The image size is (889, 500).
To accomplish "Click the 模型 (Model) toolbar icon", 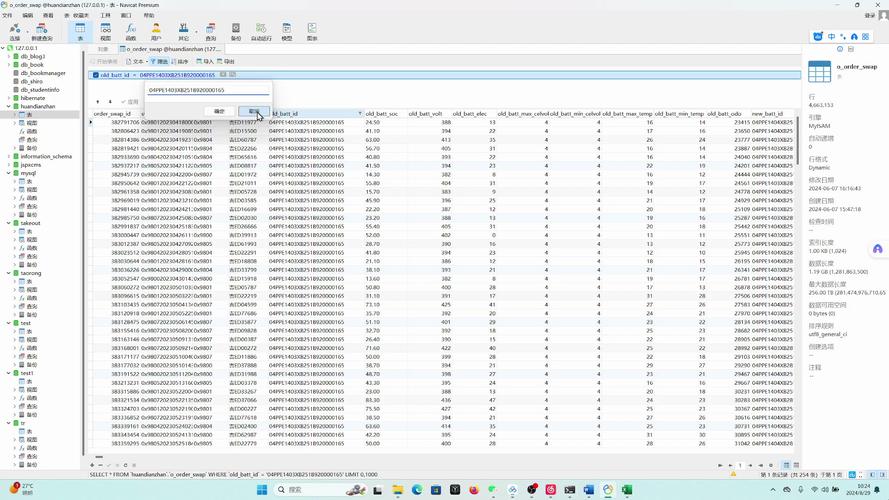I will pyautogui.click(x=287, y=32).
